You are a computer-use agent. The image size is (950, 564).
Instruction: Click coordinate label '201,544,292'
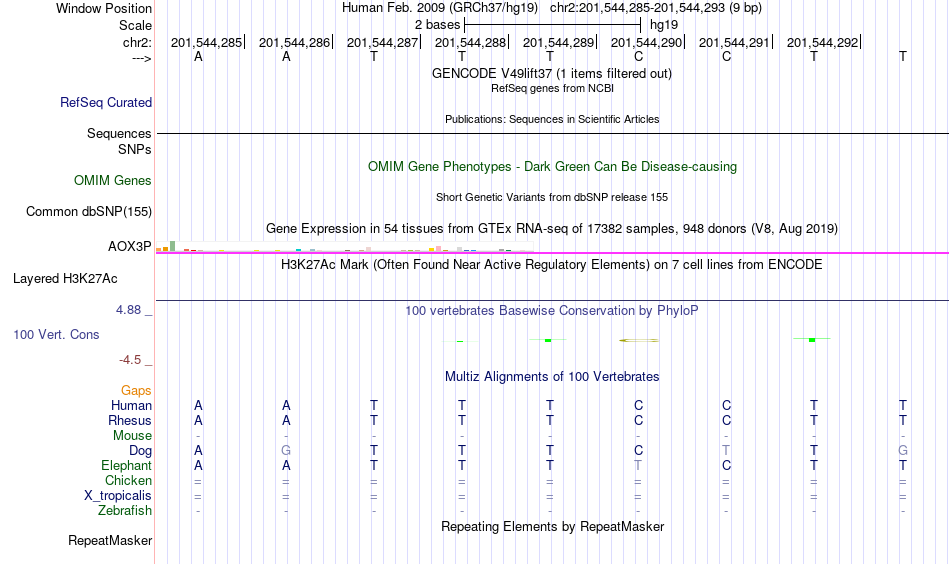823,42
